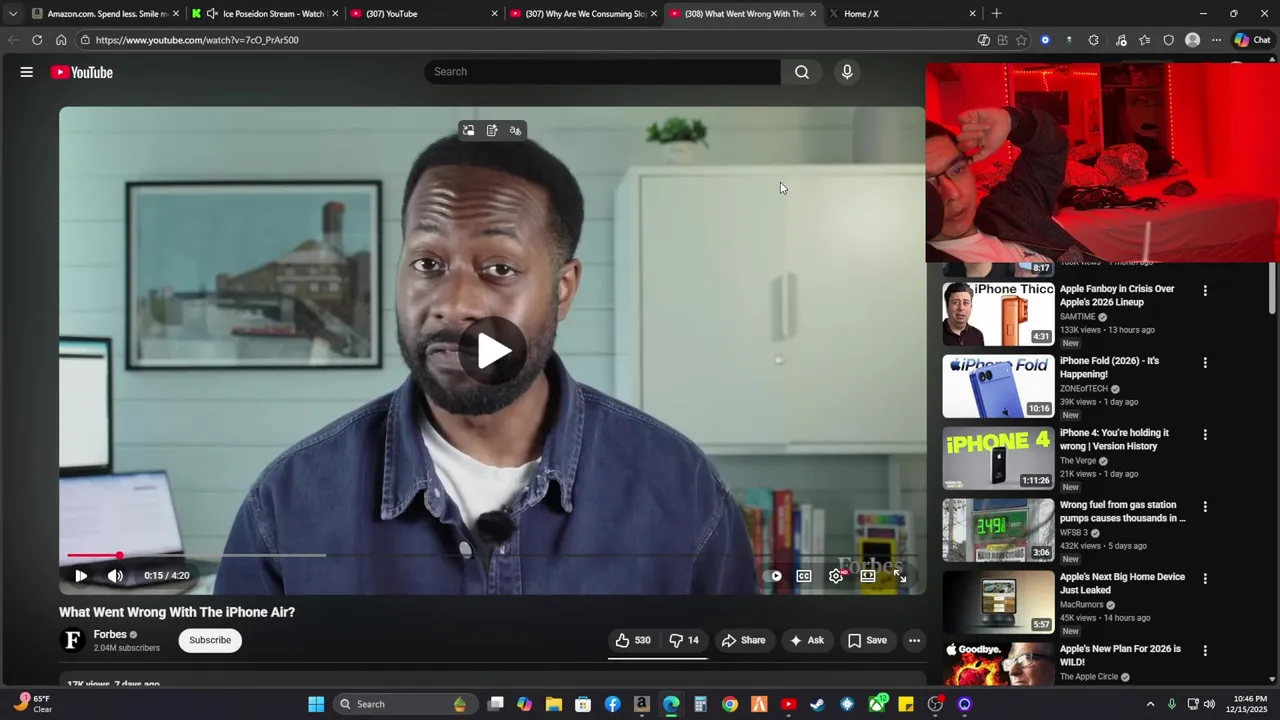Open the browser profile avatar
The image size is (1280, 720).
pos(1192,40)
